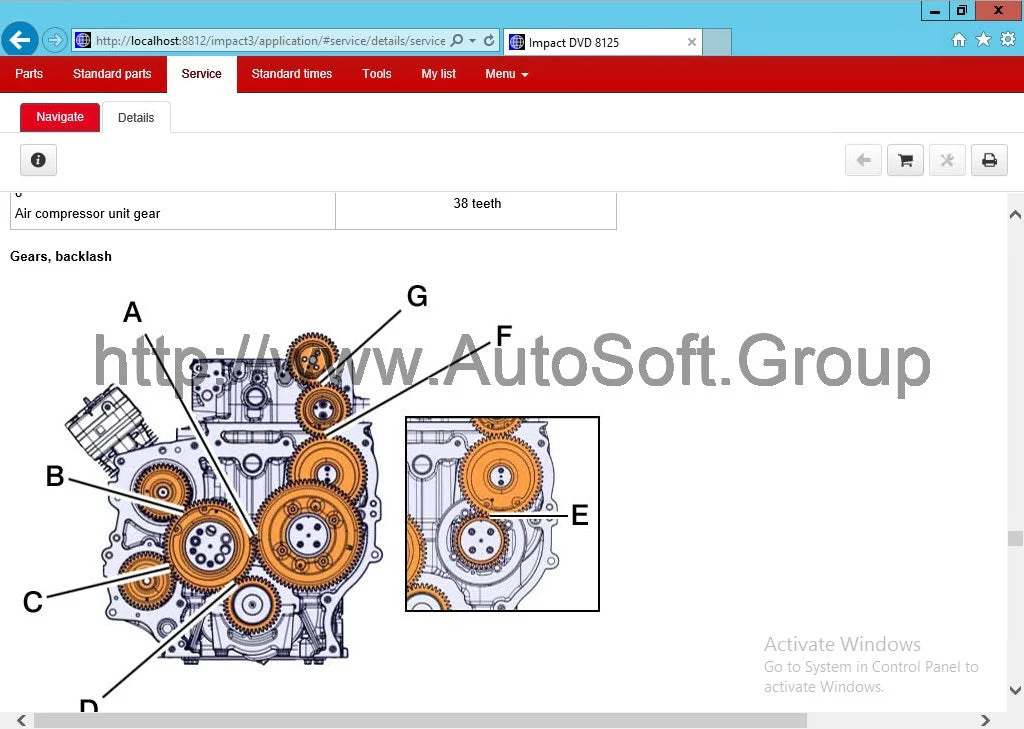Click the tools/wrench crossed icon button
This screenshot has width=1024, height=729.
tap(947, 160)
